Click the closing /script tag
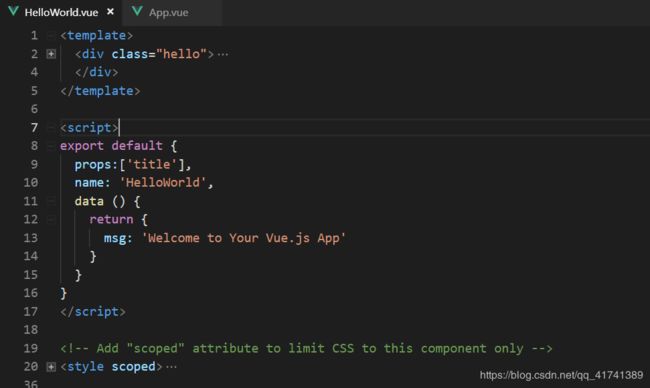 [93, 311]
